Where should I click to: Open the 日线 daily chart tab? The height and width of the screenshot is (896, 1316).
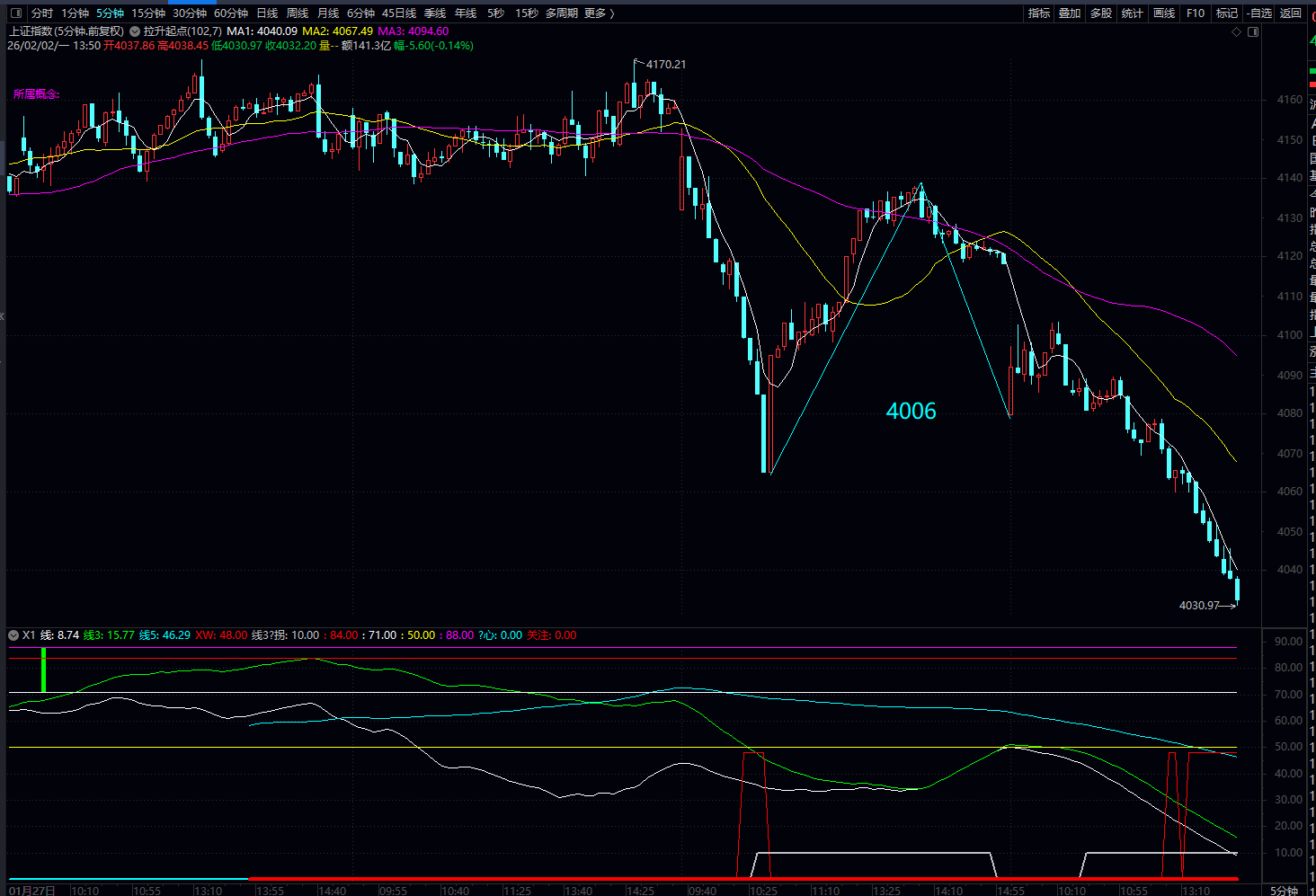point(267,13)
